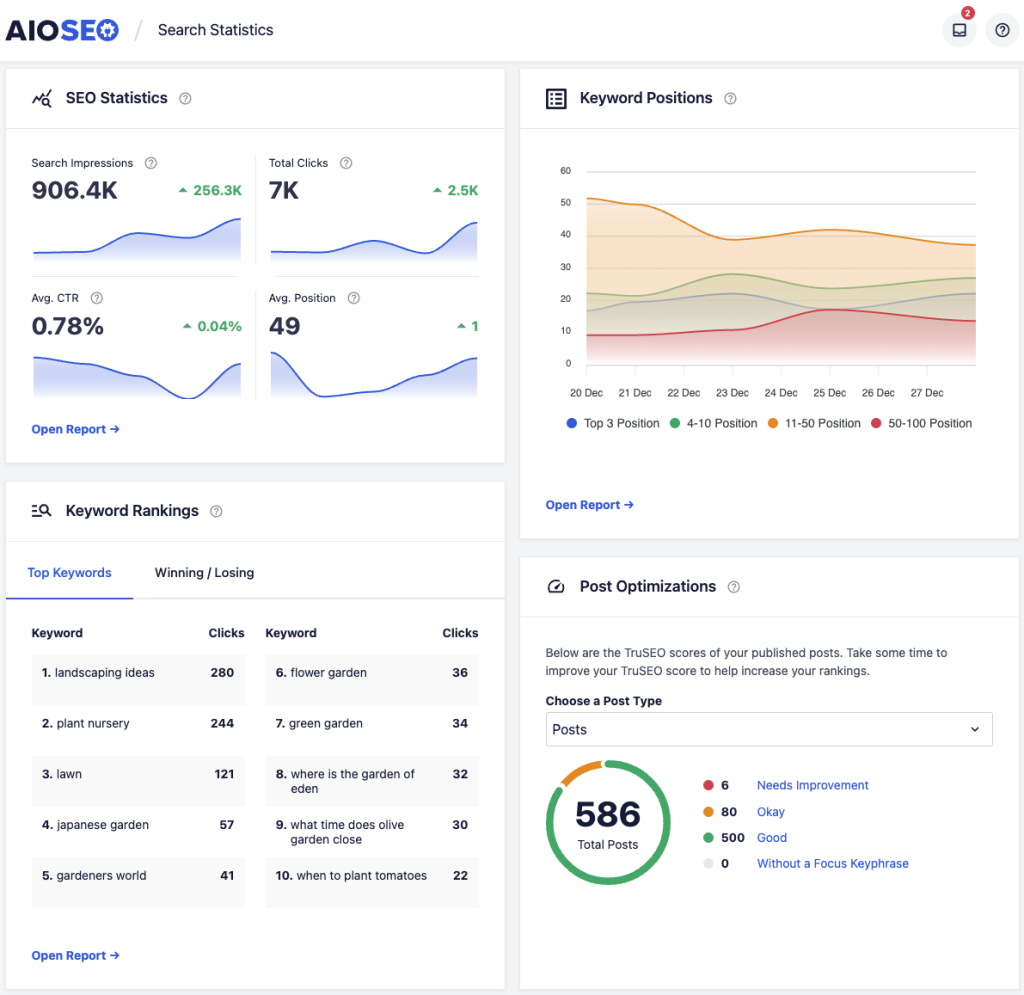Toggle 4-10 Position legend series
The image size is (1024, 995).
pos(714,423)
